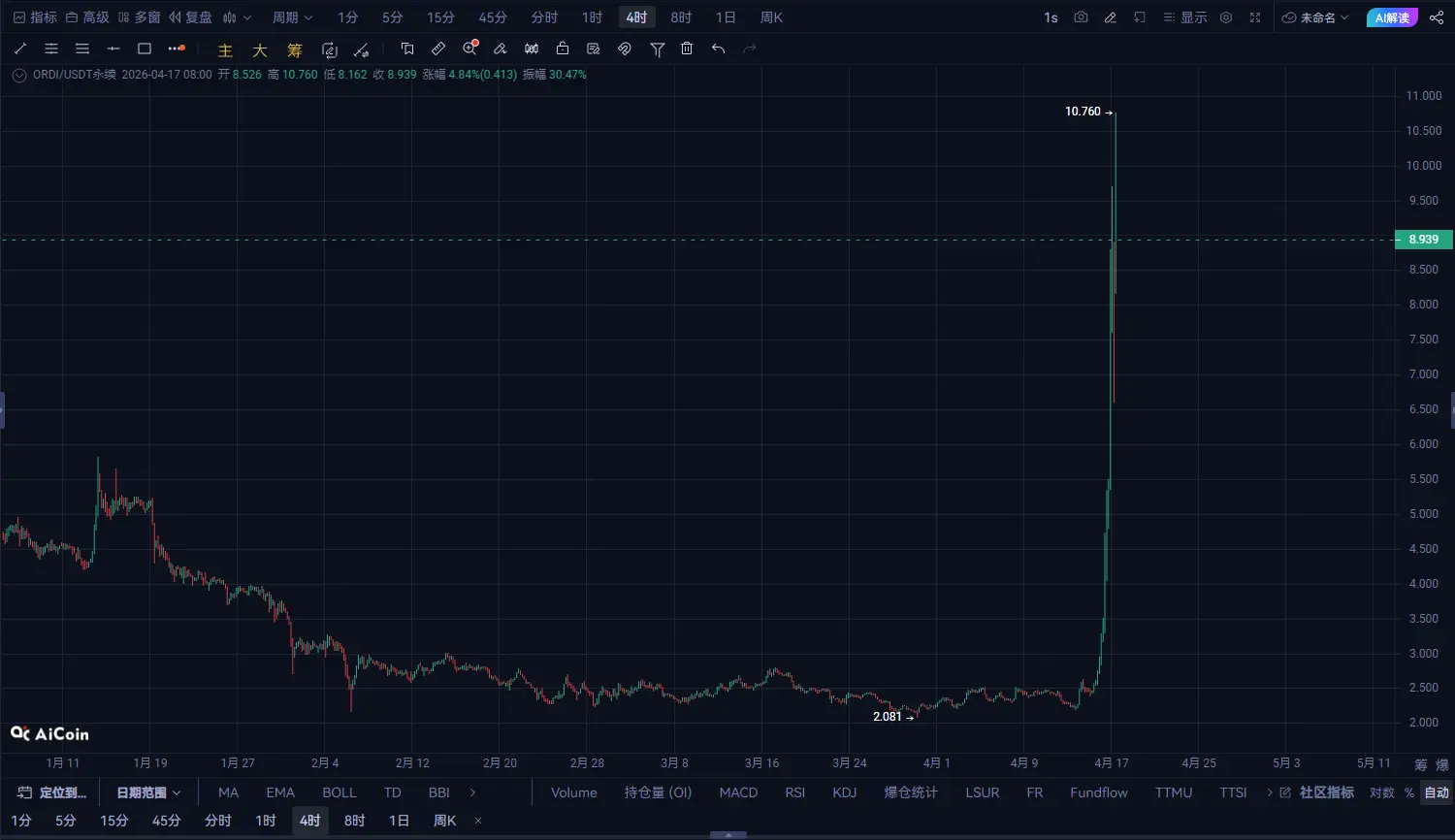Click 定位到 locate button
This screenshot has width=1455, height=840.
pyautogui.click(x=52, y=792)
